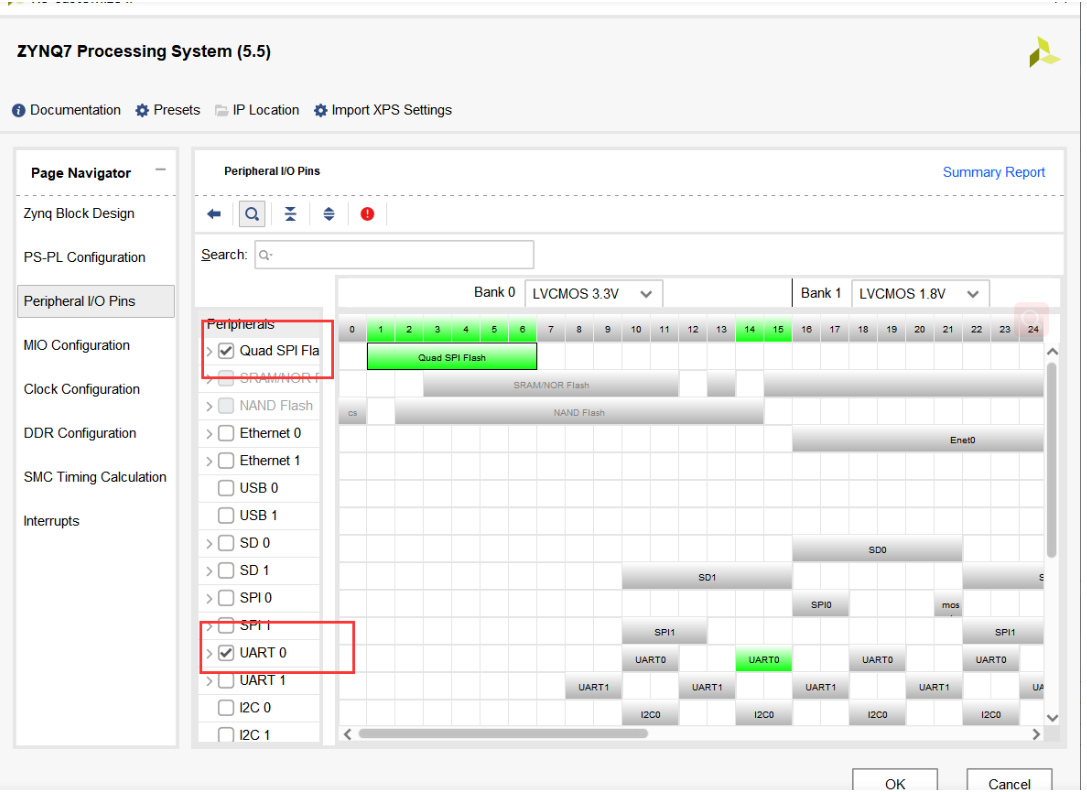Click the Xilinx logo in the top-right corner
1087x792 pixels.
[x=1044, y=51]
